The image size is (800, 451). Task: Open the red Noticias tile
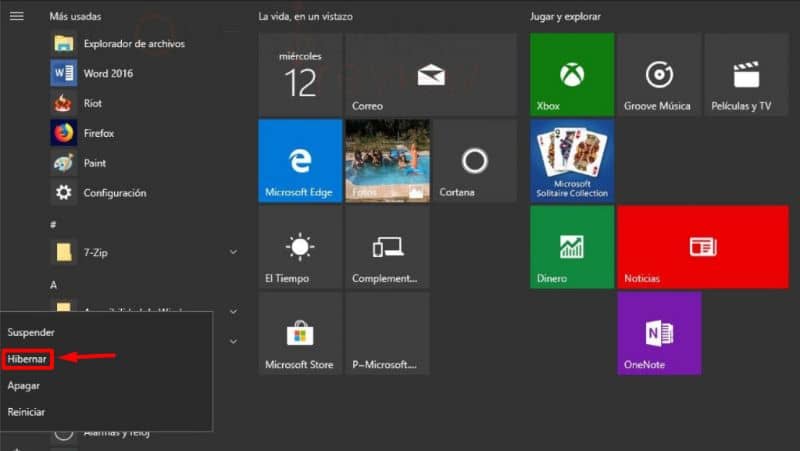click(703, 247)
